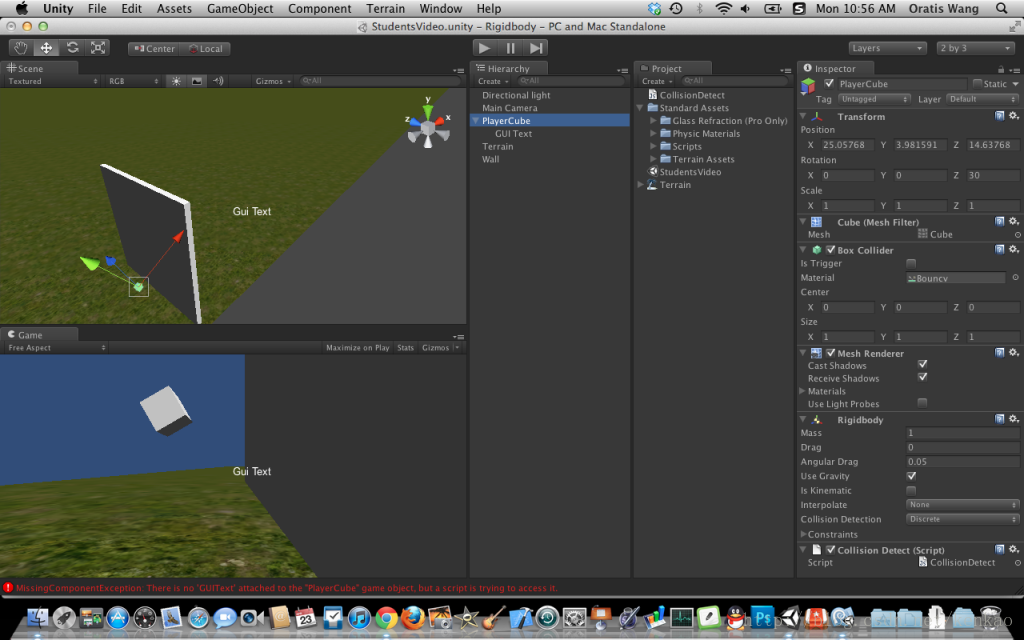This screenshot has width=1024, height=640.
Task: Select the Scale tool in toolbar
Action: [98, 48]
